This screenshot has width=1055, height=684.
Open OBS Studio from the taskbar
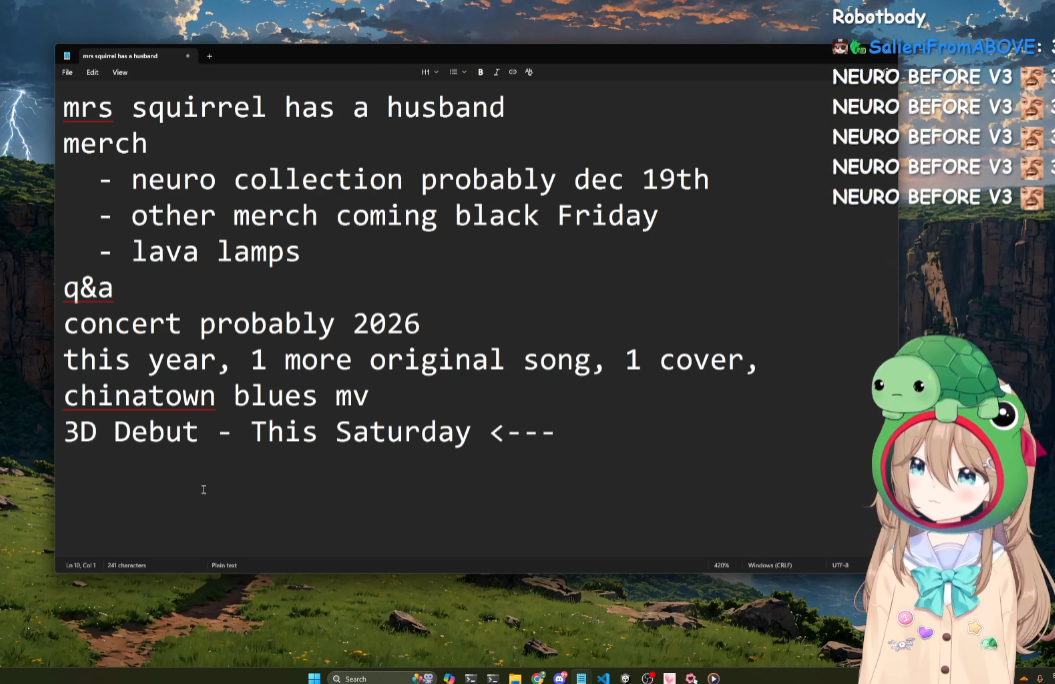tap(647, 679)
